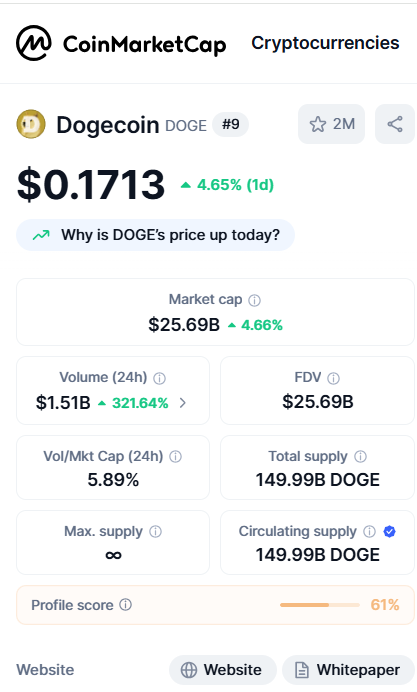This screenshot has width=417, height=692.
Task: Open the Cryptocurrencies menu
Action: pyautogui.click(x=325, y=43)
